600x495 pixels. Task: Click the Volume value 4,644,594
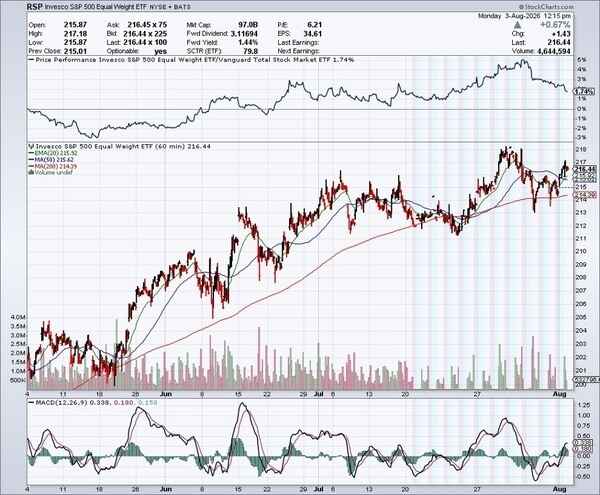554,51
